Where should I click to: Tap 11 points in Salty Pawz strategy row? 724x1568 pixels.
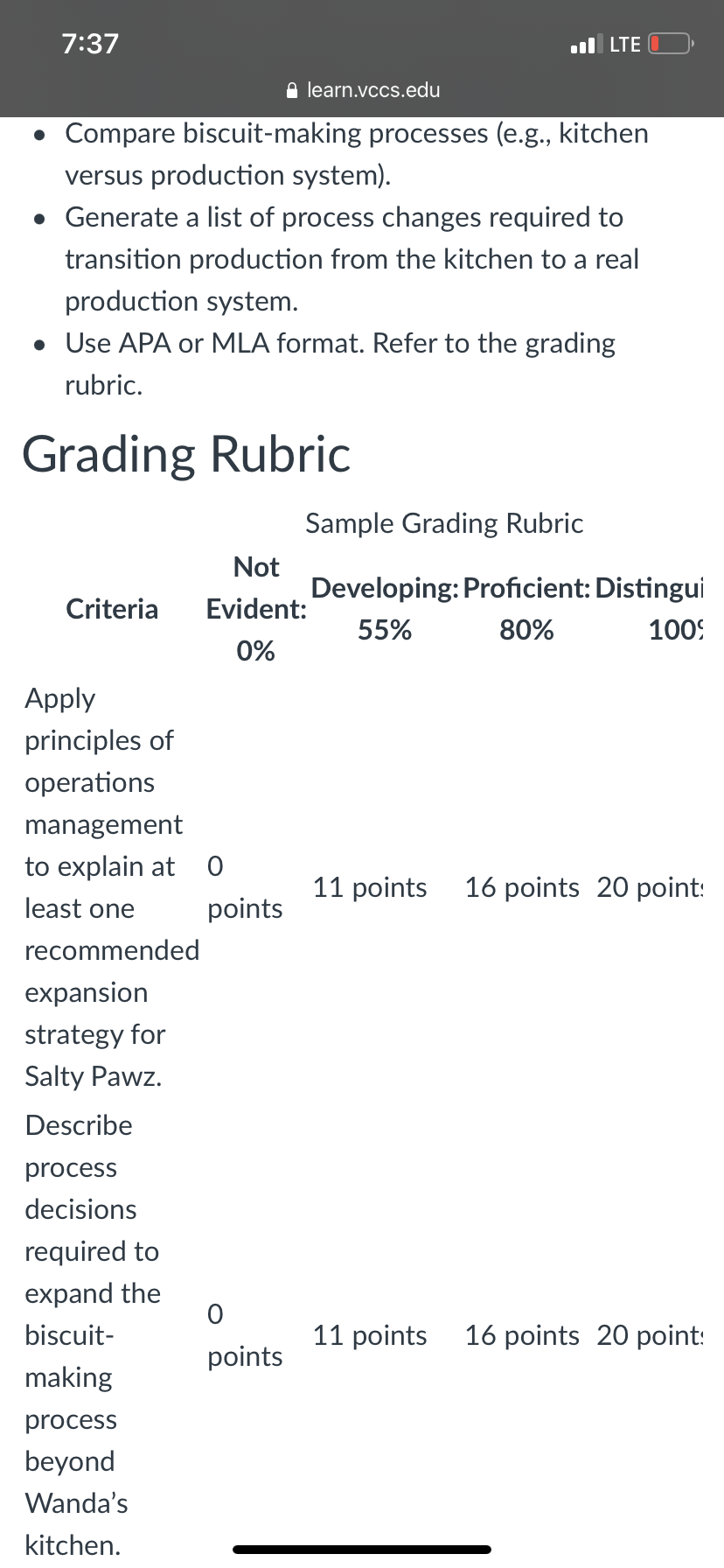pyautogui.click(x=370, y=887)
